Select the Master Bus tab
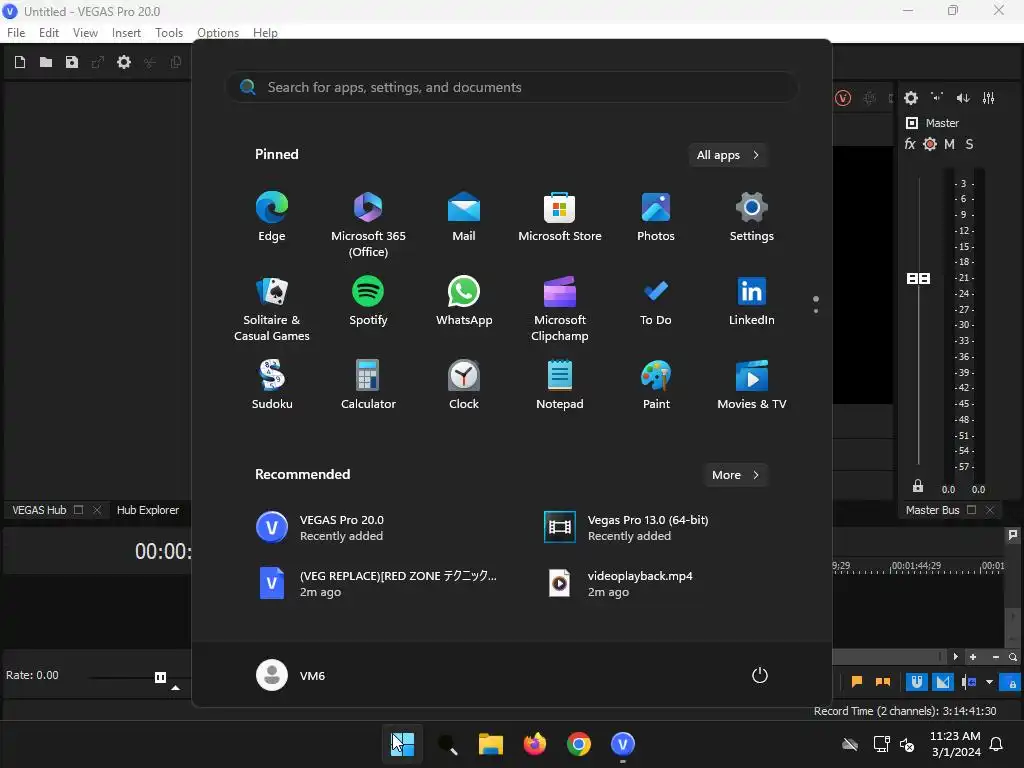The image size is (1024, 768). 933,510
